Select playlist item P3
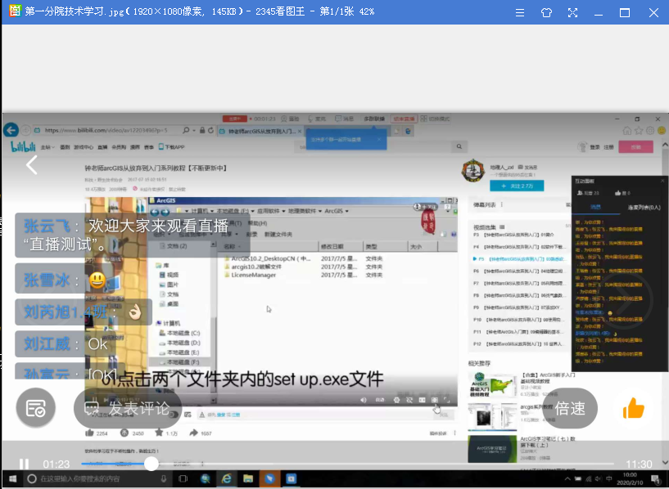 pos(520,235)
